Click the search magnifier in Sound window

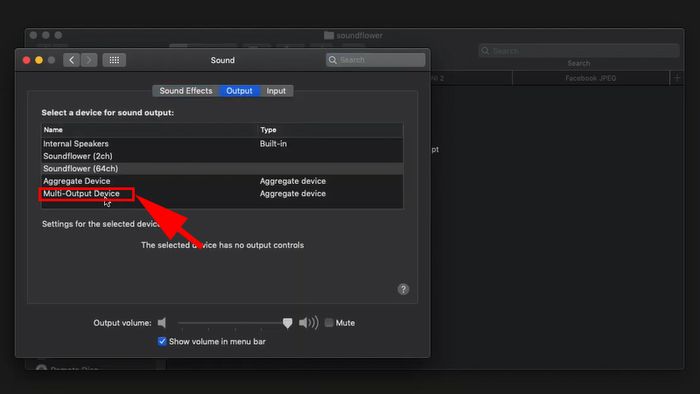click(x=333, y=60)
